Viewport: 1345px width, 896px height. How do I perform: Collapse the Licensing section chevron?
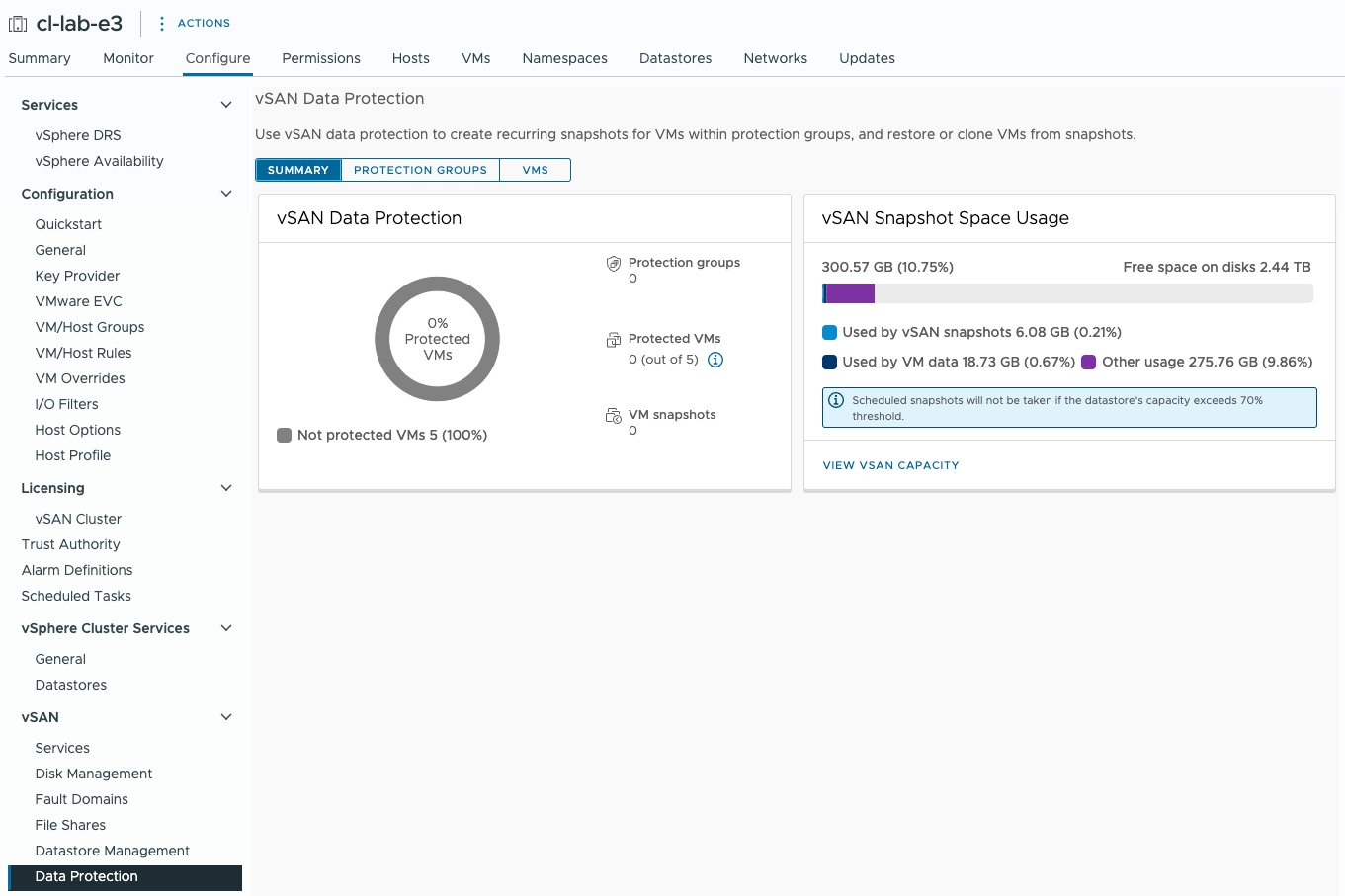226,488
